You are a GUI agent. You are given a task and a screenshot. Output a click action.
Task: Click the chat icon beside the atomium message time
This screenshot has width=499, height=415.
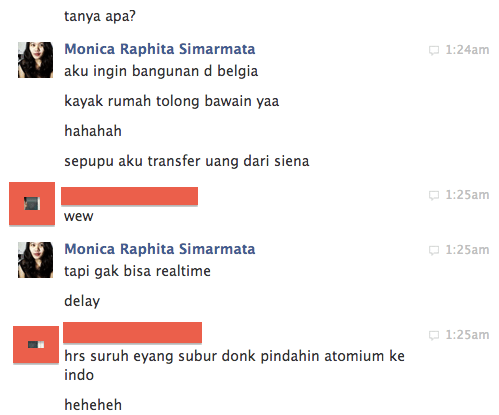(x=434, y=335)
